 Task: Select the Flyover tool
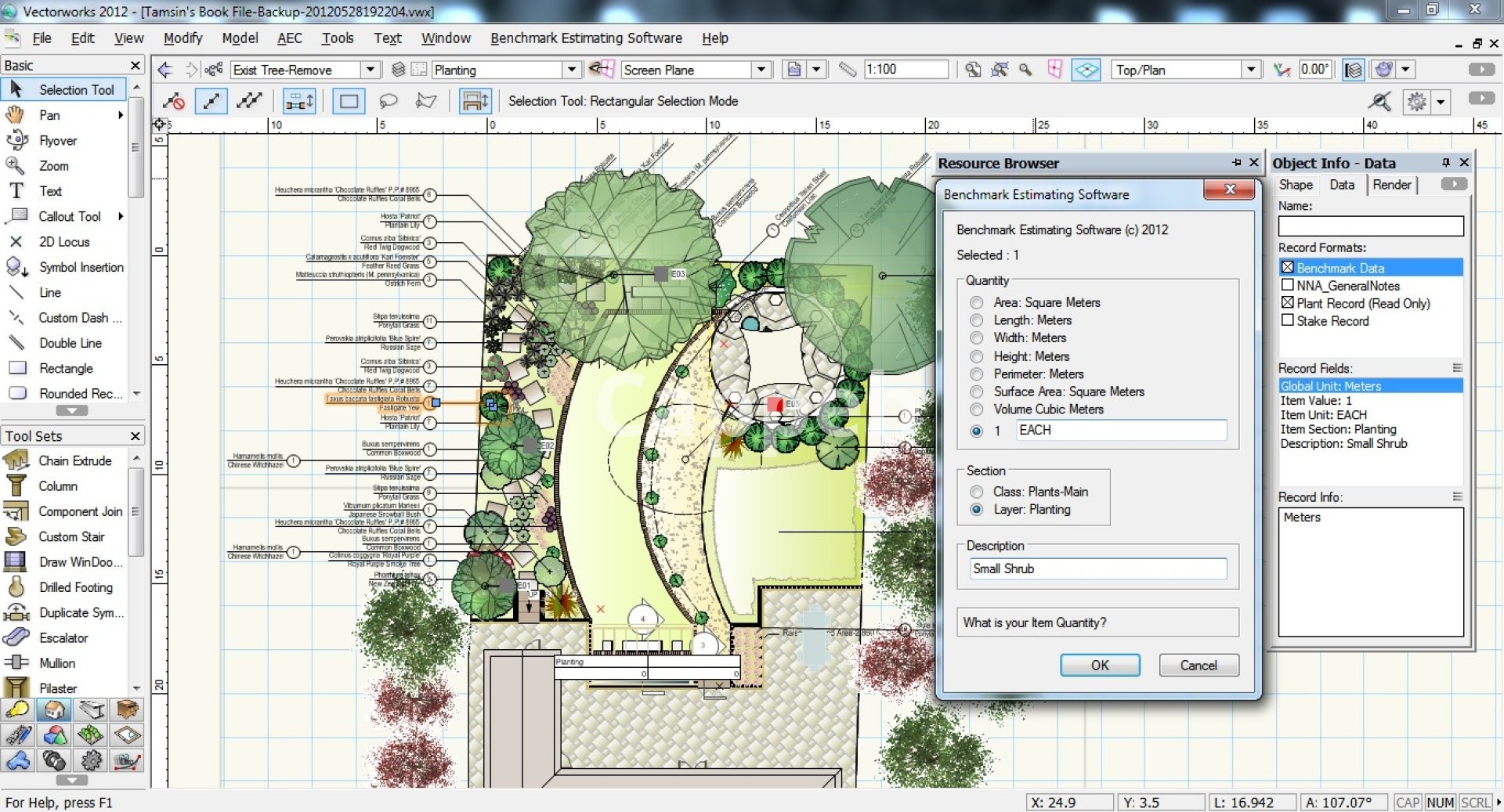point(57,141)
